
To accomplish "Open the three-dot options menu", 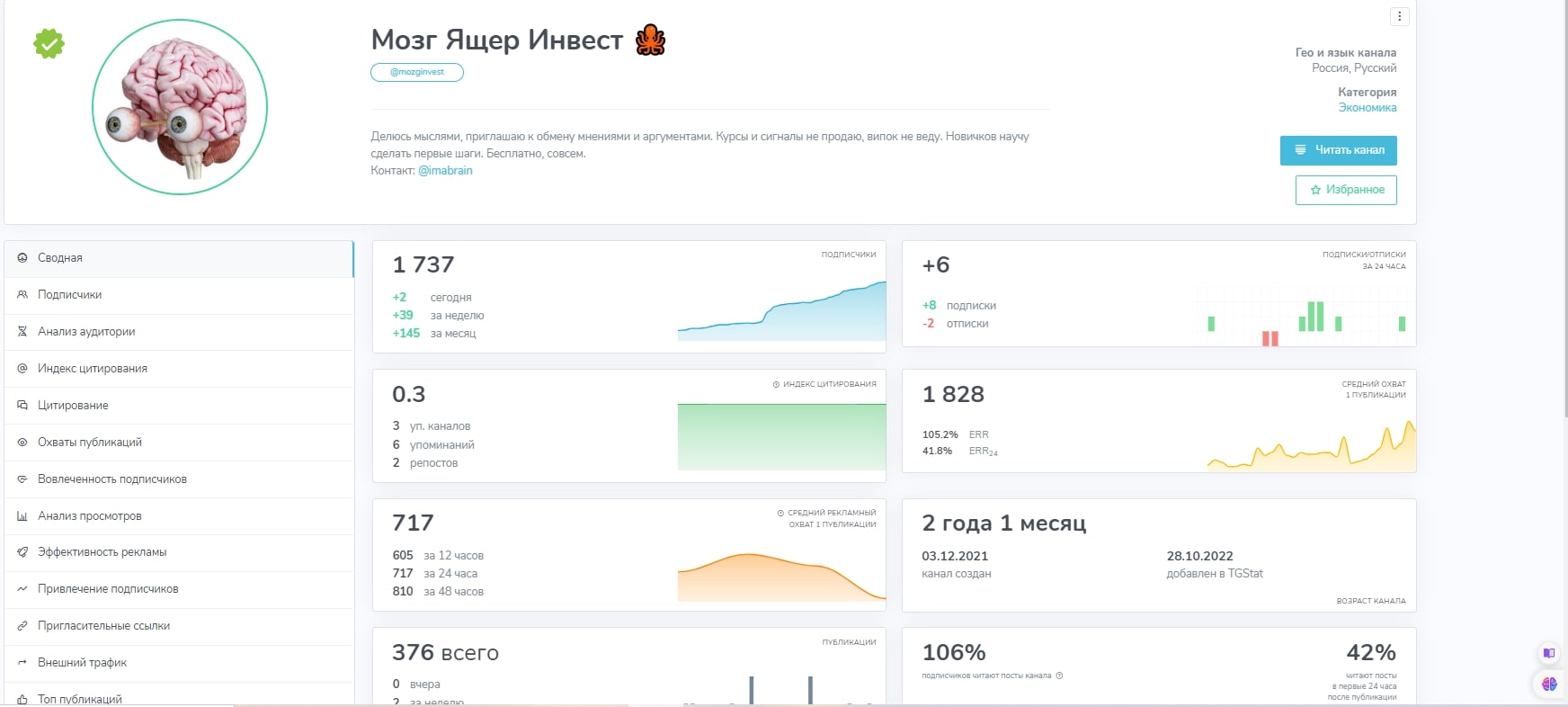I will (1399, 16).
